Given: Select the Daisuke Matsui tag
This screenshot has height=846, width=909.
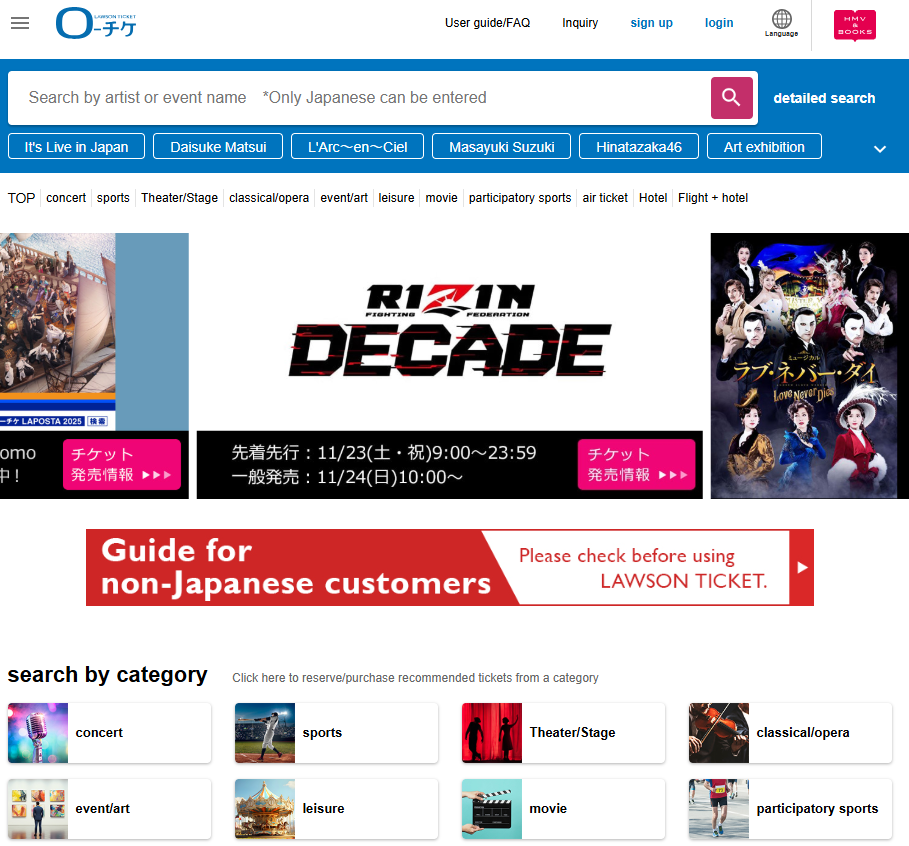Looking at the screenshot, I should pos(218,147).
